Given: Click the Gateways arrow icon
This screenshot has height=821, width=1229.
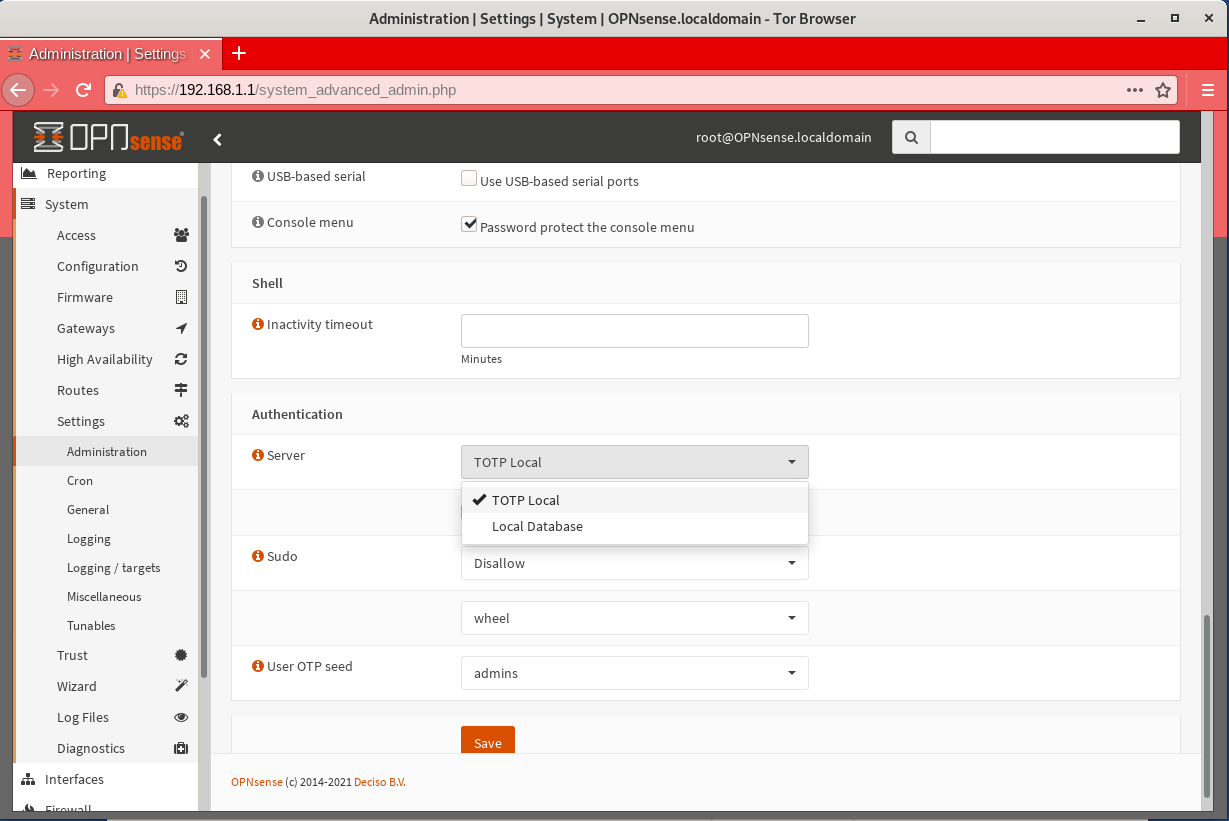Looking at the screenshot, I should tap(180, 328).
